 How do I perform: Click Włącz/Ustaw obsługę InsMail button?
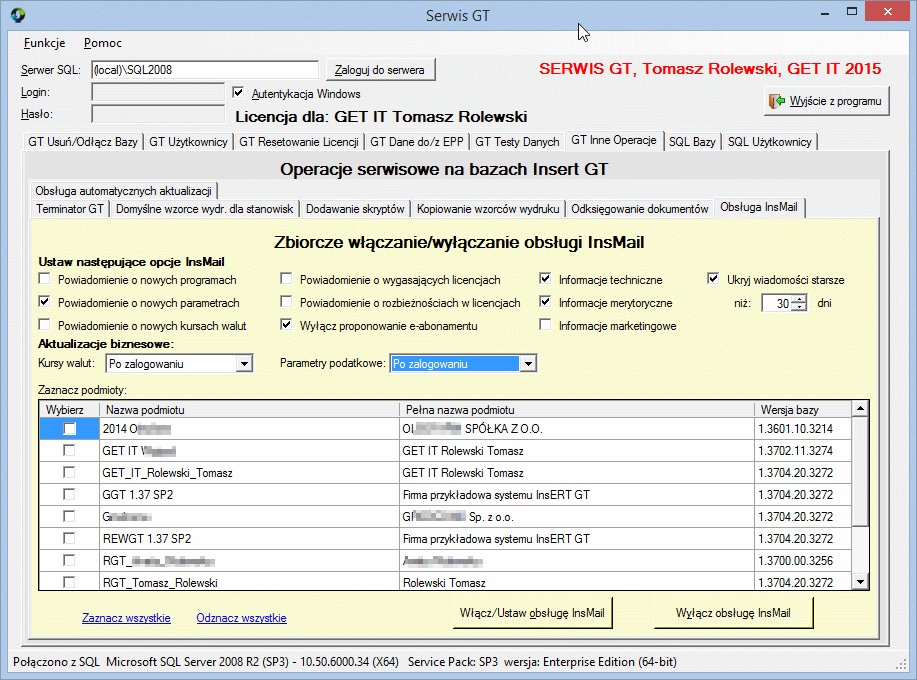(532, 613)
